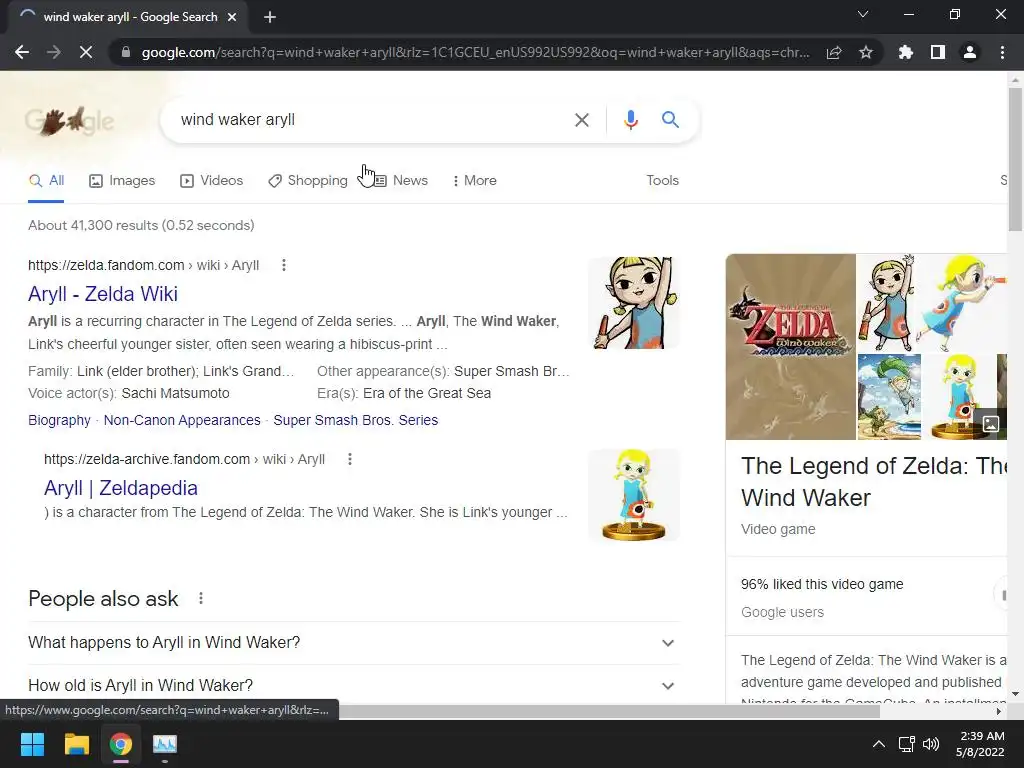Expand How old is Aryll question
This screenshot has width=1024, height=768.
[x=353, y=685]
